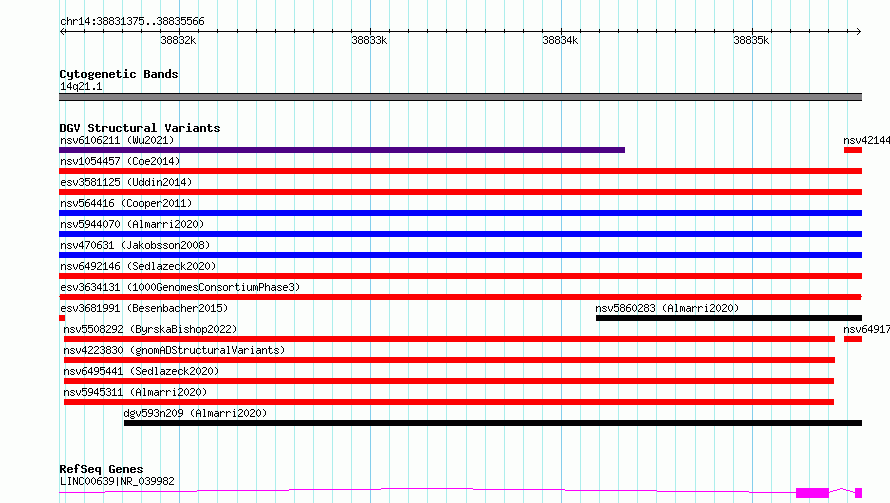Select the red esv3634131 variant bar

460,297
